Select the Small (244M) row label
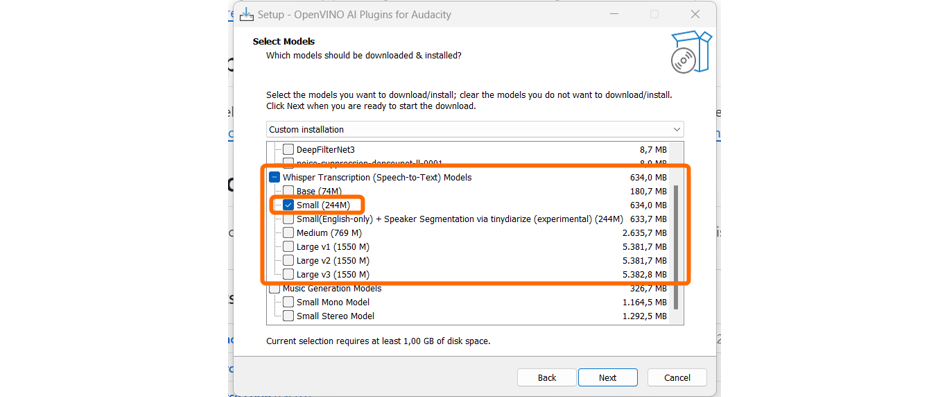The image size is (949, 397). click(323, 205)
